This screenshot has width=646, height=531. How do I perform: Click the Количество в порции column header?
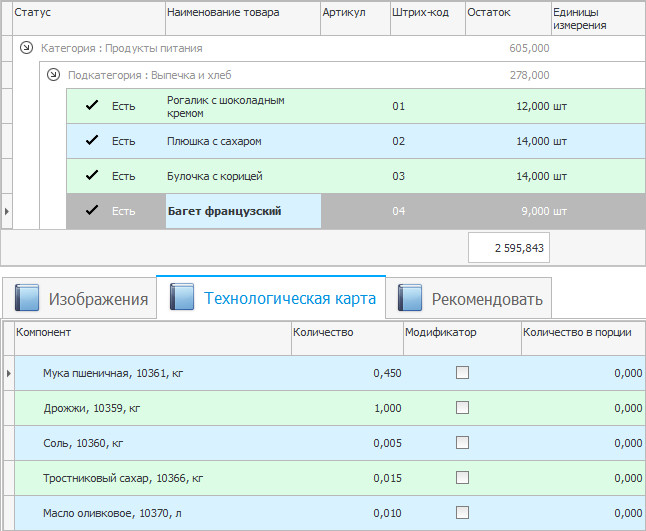(x=583, y=339)
